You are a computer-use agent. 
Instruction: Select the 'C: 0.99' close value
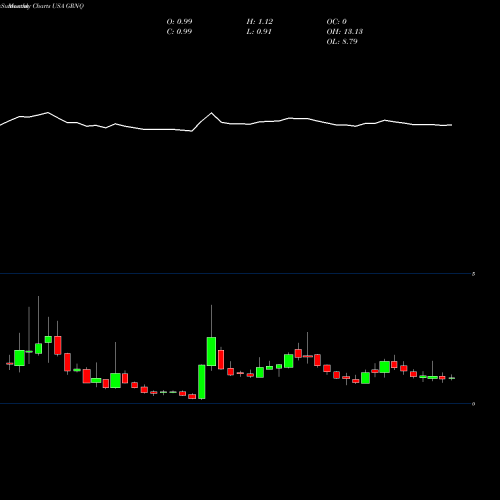pos(179,31)
